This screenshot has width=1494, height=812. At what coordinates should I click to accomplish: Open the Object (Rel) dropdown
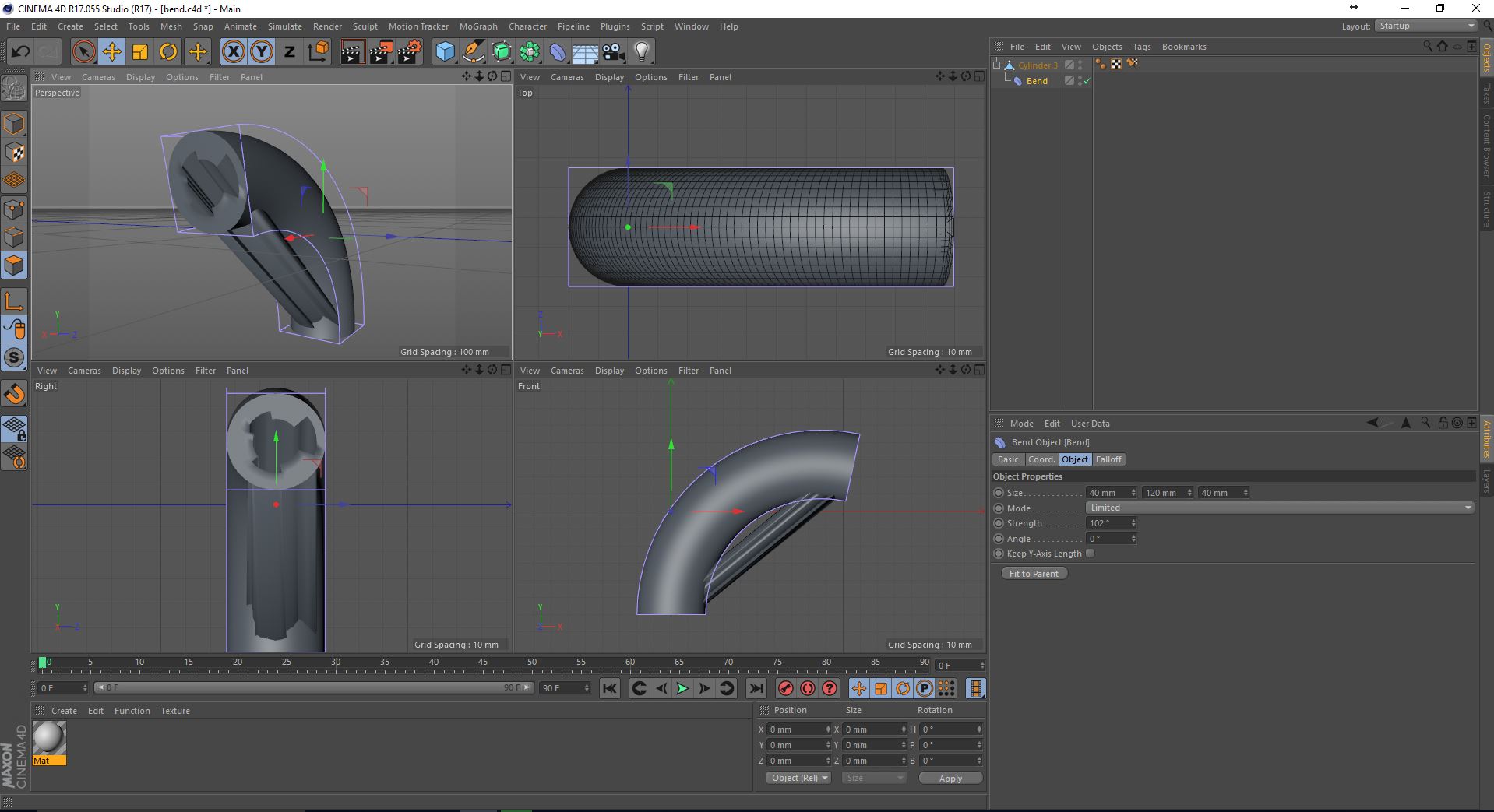click(798, 778)
